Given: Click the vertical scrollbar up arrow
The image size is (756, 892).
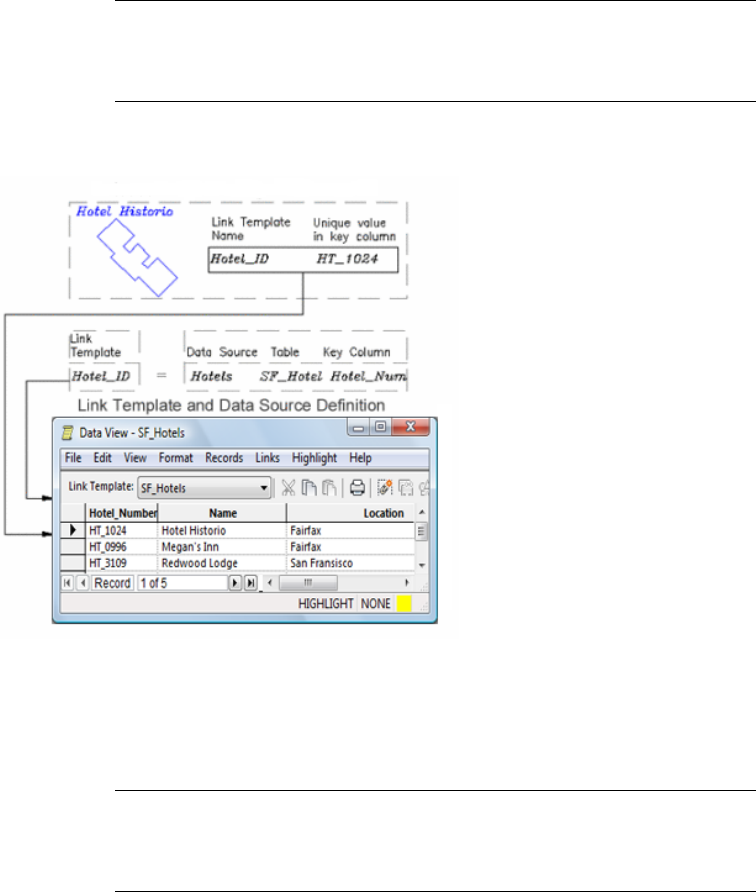Looking at the screenshot, I should click(422, 513).
